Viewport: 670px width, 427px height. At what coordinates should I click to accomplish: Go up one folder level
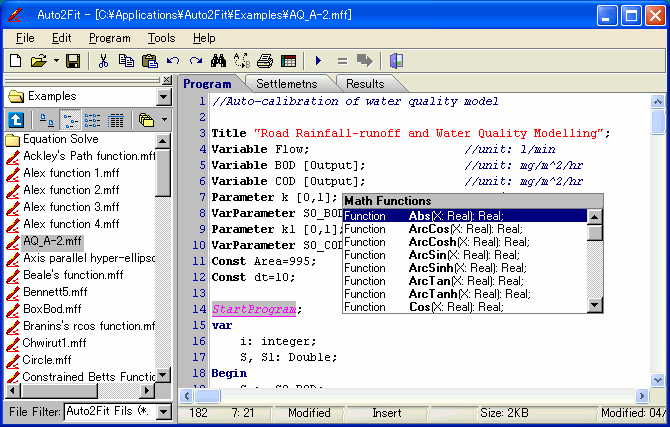tap(16, 121)
